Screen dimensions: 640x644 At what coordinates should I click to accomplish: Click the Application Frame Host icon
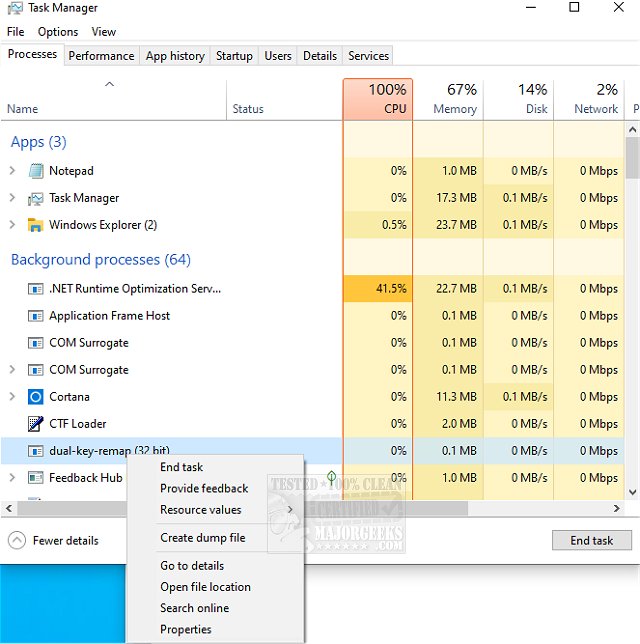36,316
